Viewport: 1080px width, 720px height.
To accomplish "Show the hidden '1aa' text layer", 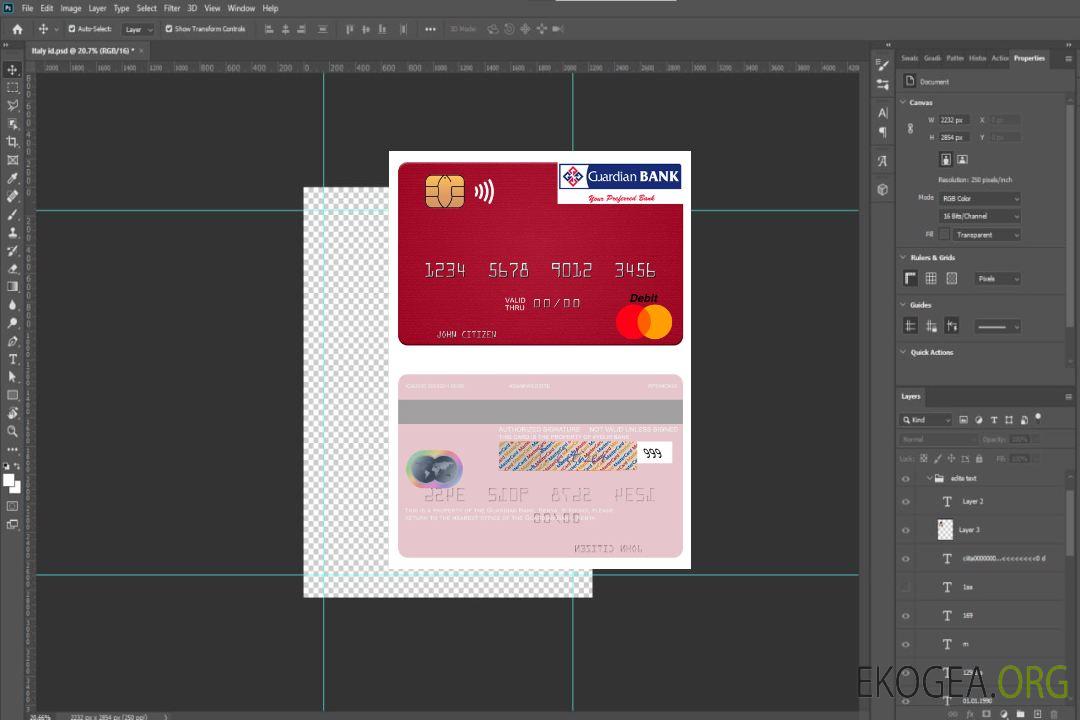I will [906, 587].
